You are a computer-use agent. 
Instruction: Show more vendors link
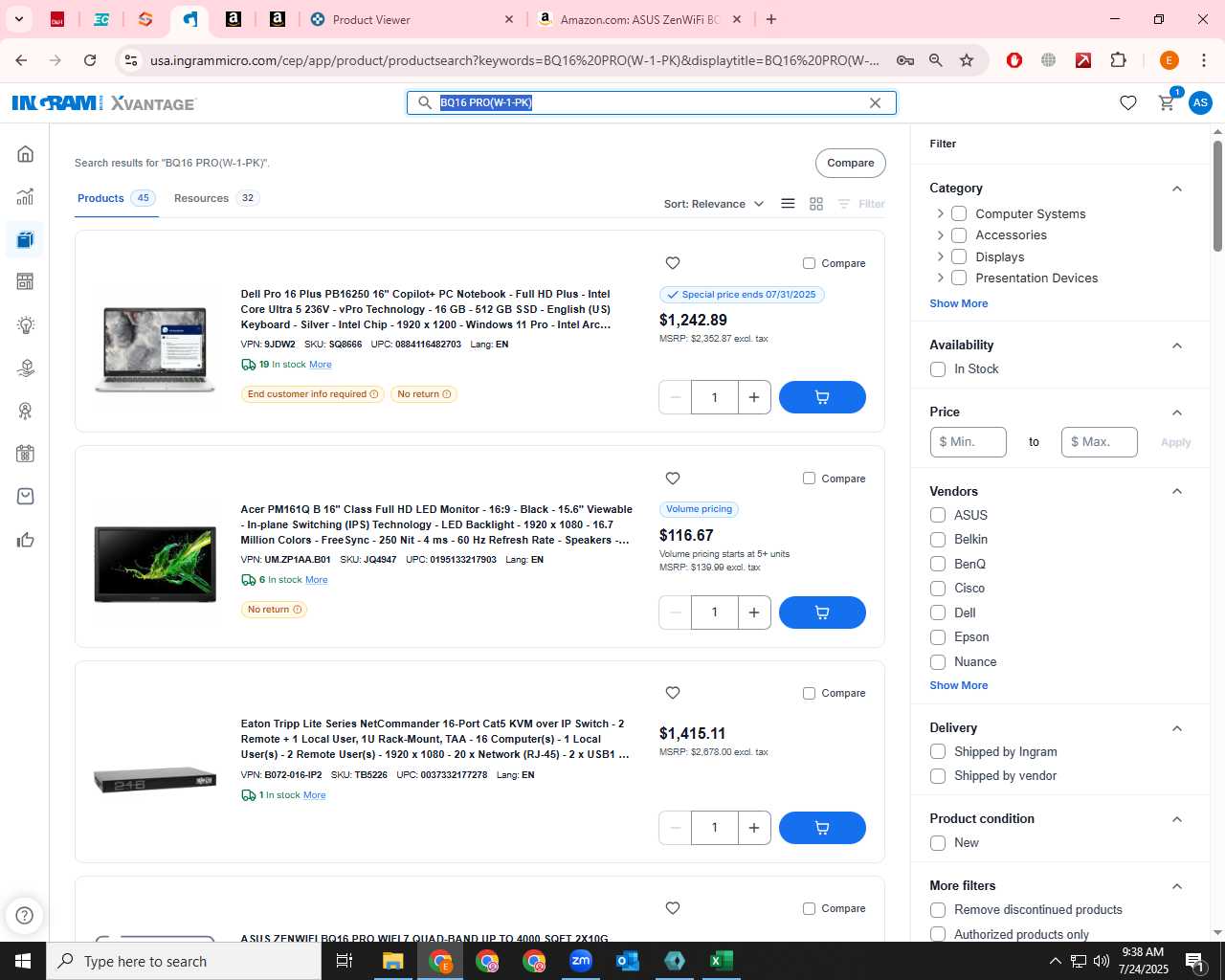[959, 685]
